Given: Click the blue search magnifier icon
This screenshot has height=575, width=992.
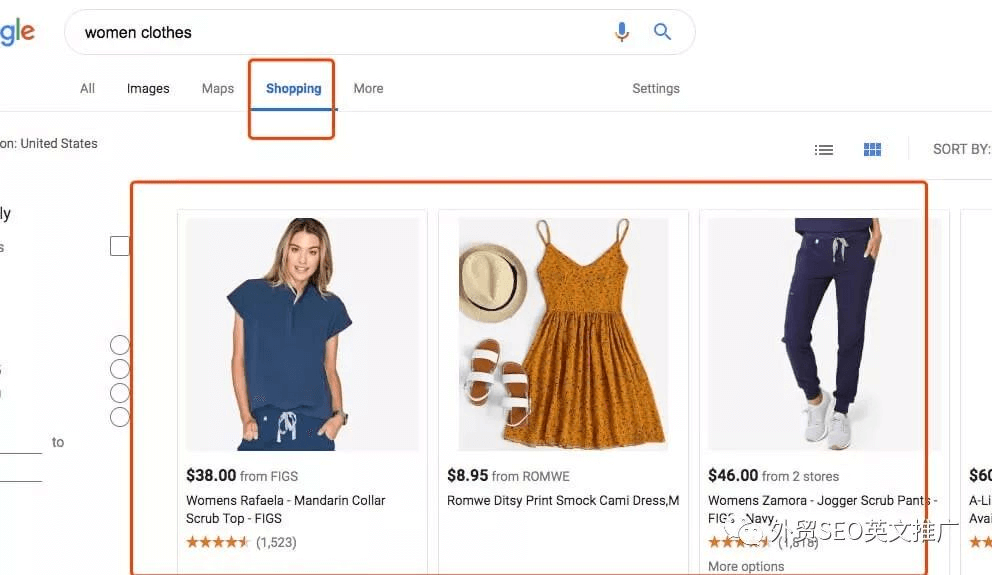Looking at the screenshot, I should coord(662,32).
